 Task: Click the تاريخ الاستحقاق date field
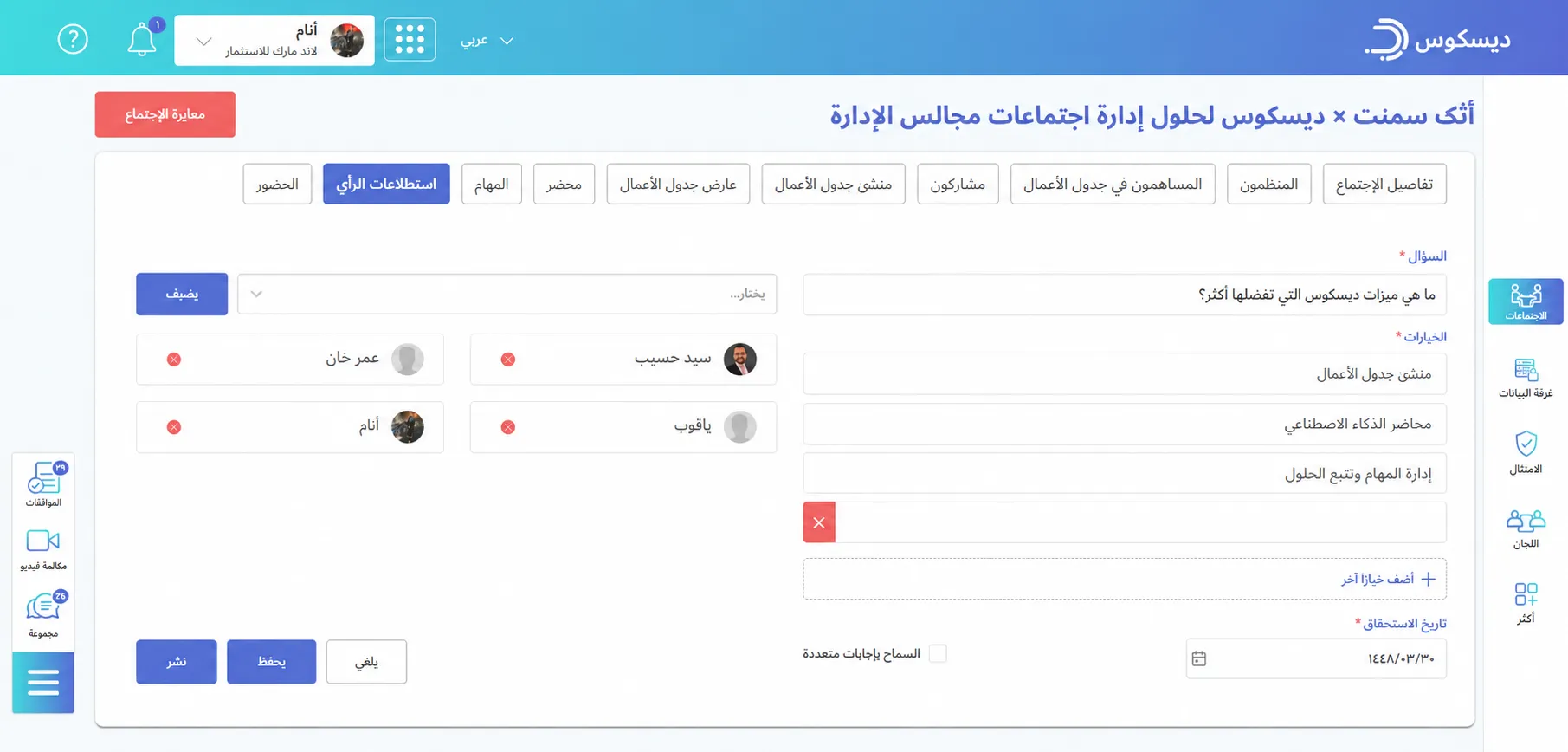[1316, 658]
